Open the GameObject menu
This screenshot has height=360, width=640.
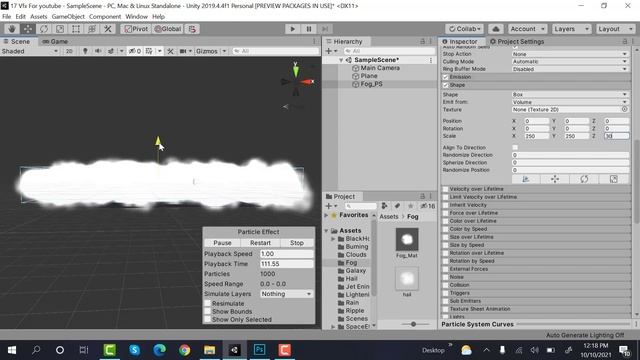68,17
